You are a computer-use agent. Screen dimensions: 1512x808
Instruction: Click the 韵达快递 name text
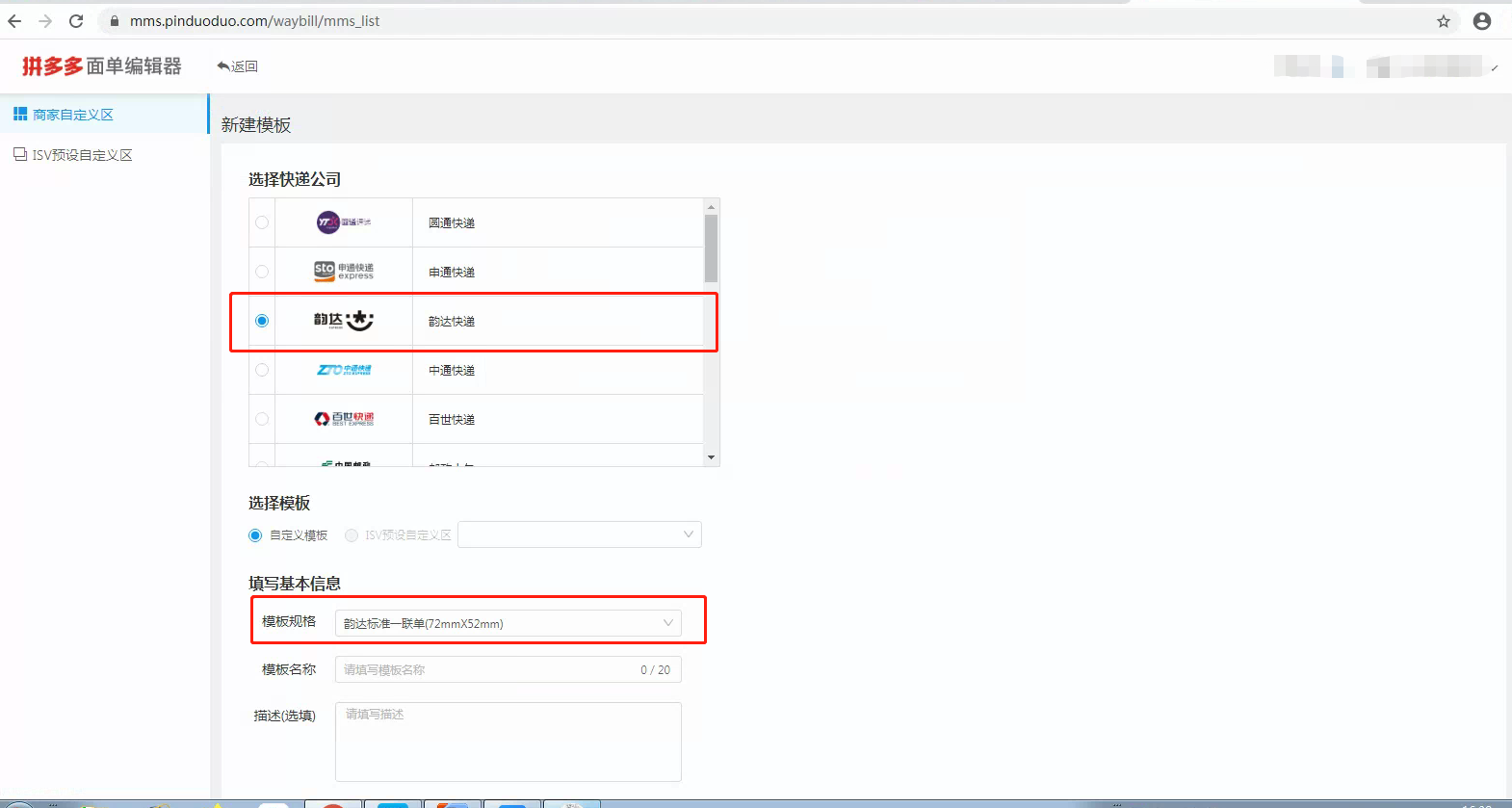452,322
